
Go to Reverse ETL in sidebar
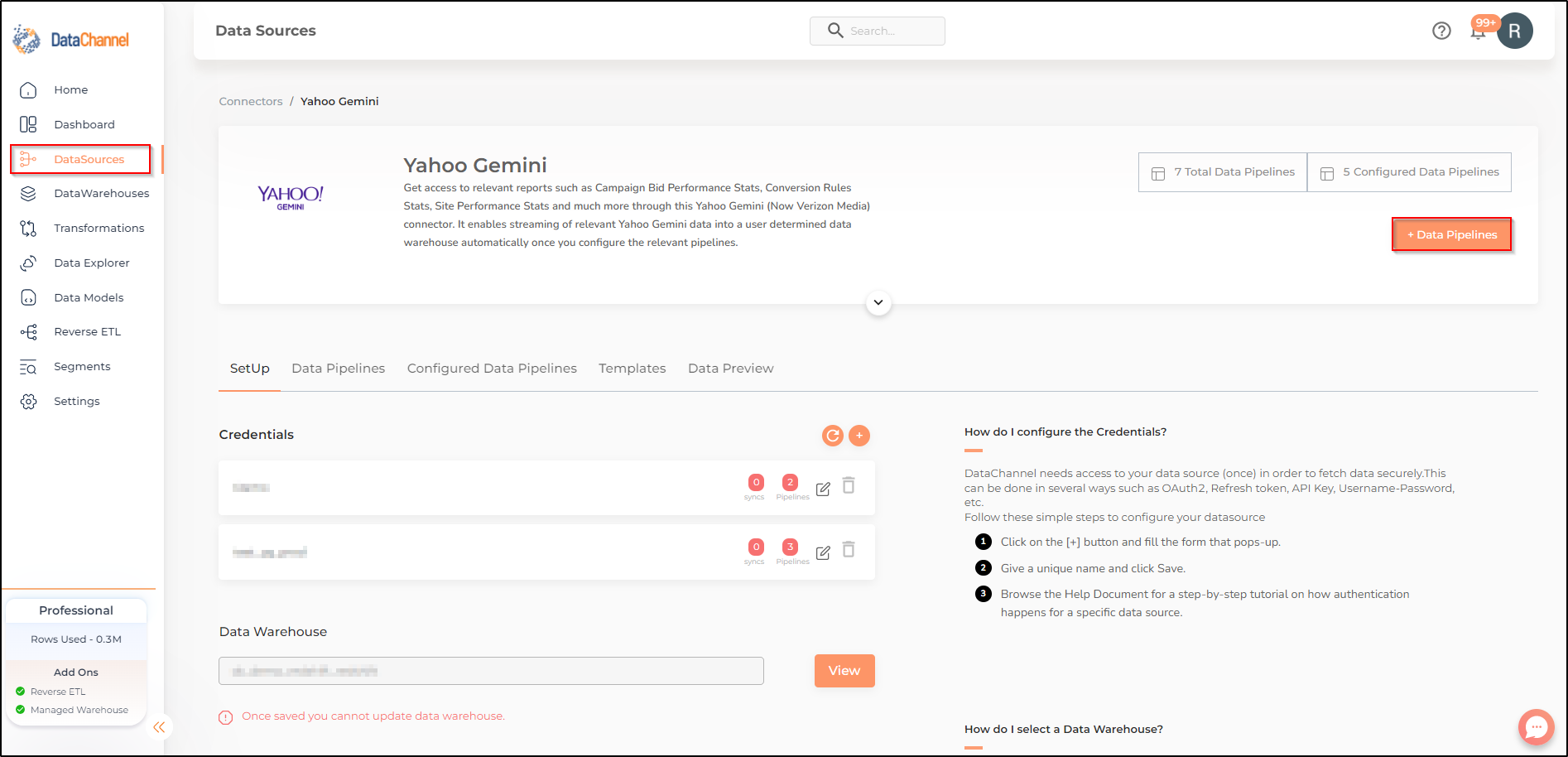88,332
